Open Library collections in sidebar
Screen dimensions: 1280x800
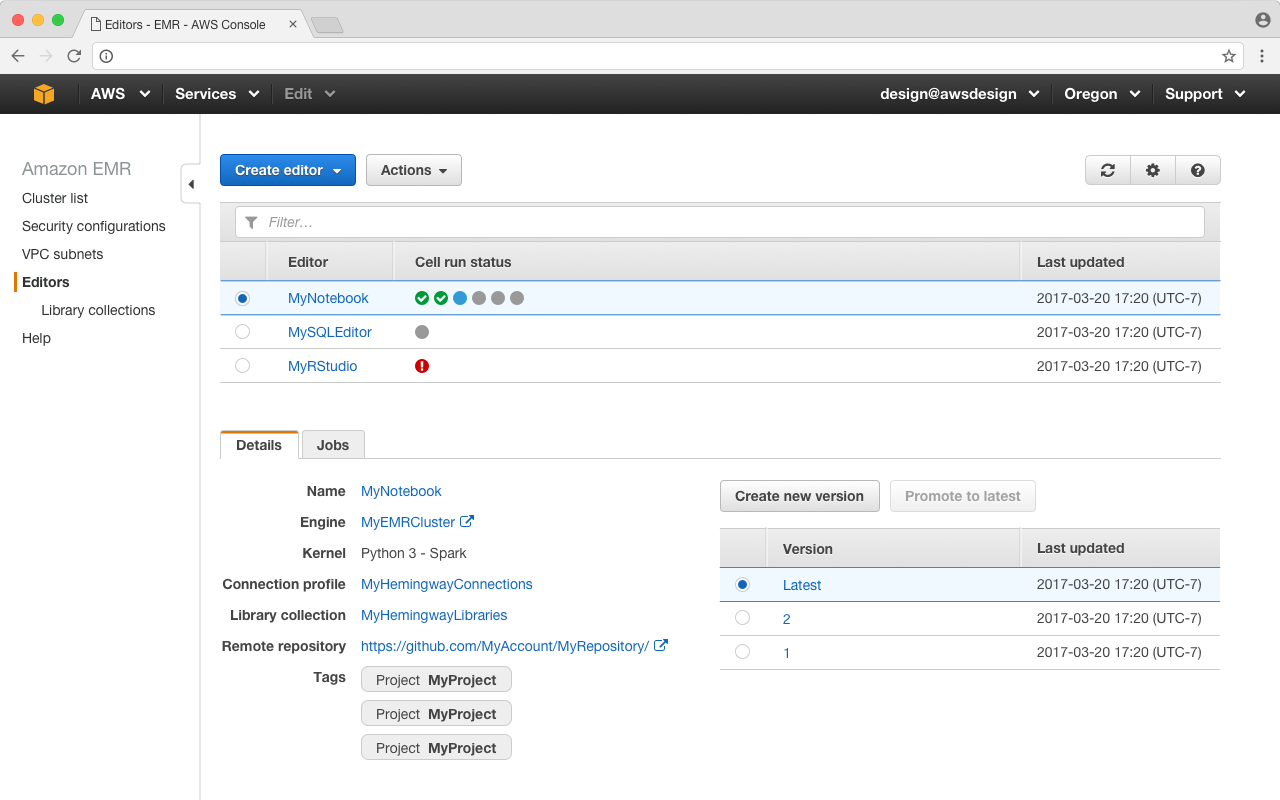[x=98, y=310]
